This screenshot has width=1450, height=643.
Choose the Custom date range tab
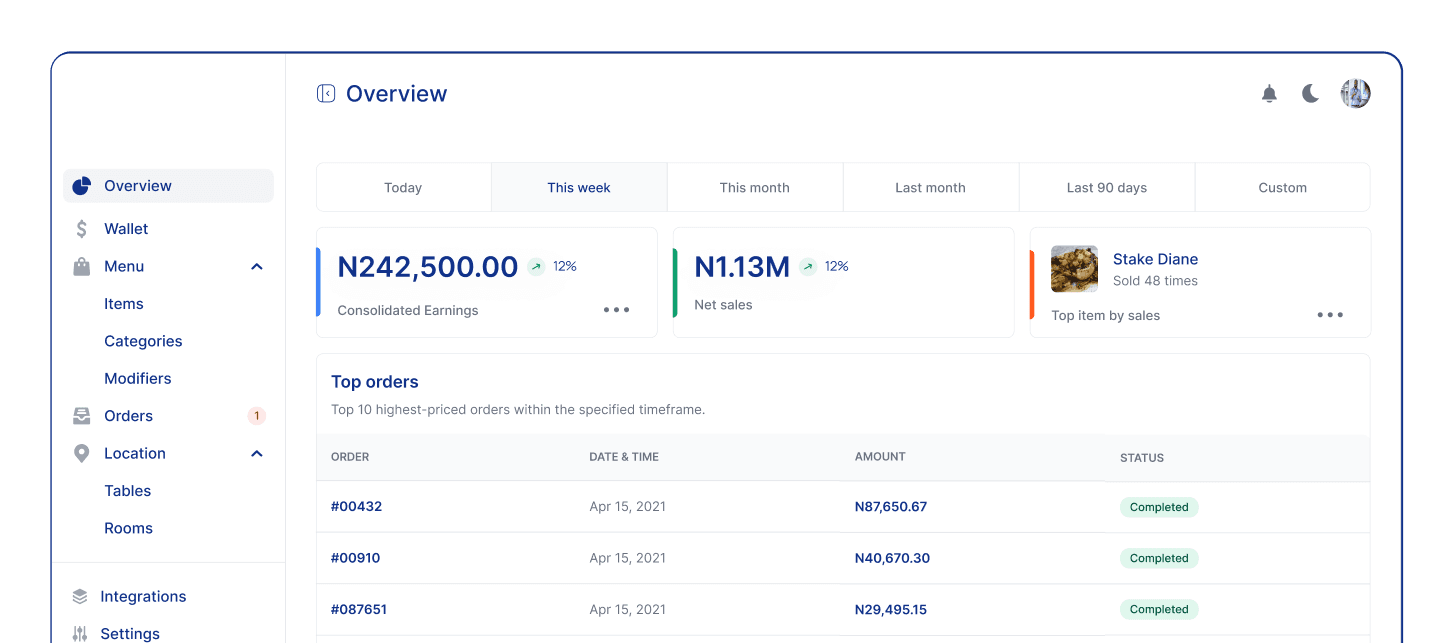point(1282,188)
